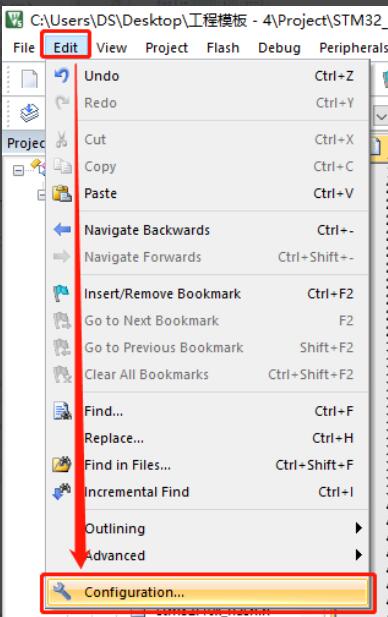Screen dimensions: 388x617
Task: Open the Project menu
Action: pos(166,48)
